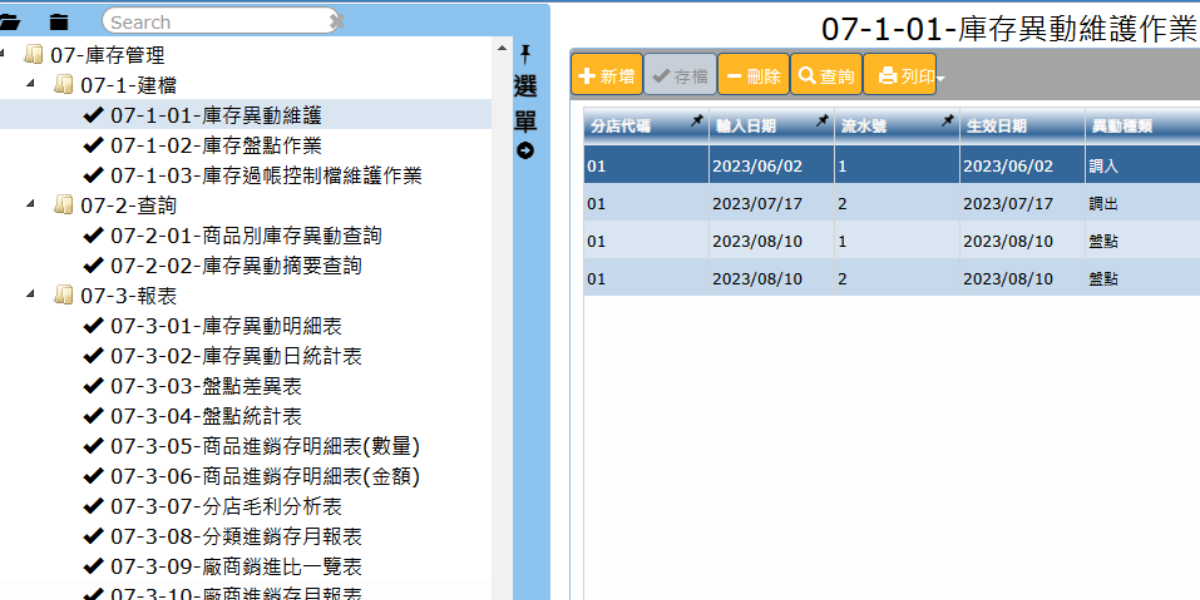Screen dimensions: 1200x600
Task: Toggle pin on 分店代碼 column
Action: 696,122
